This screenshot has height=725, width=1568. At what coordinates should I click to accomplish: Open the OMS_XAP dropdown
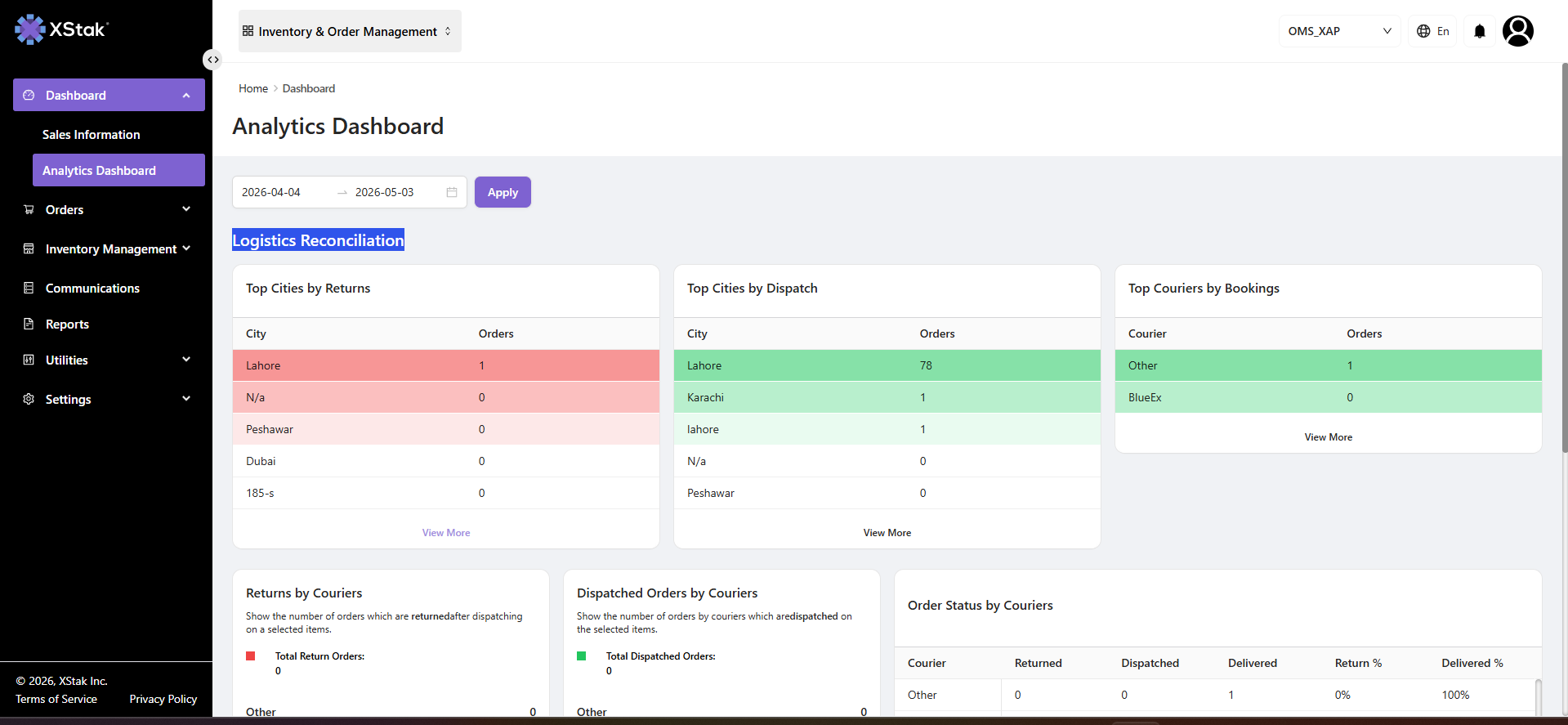click(1339, 31)
